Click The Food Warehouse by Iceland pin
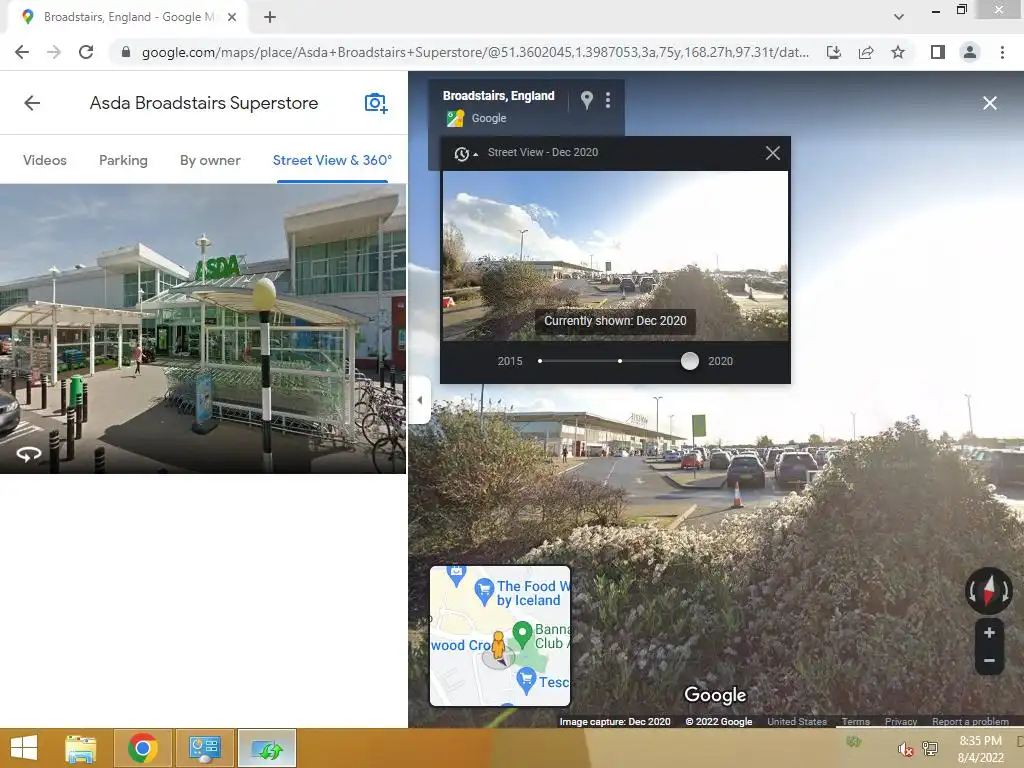 483,590
